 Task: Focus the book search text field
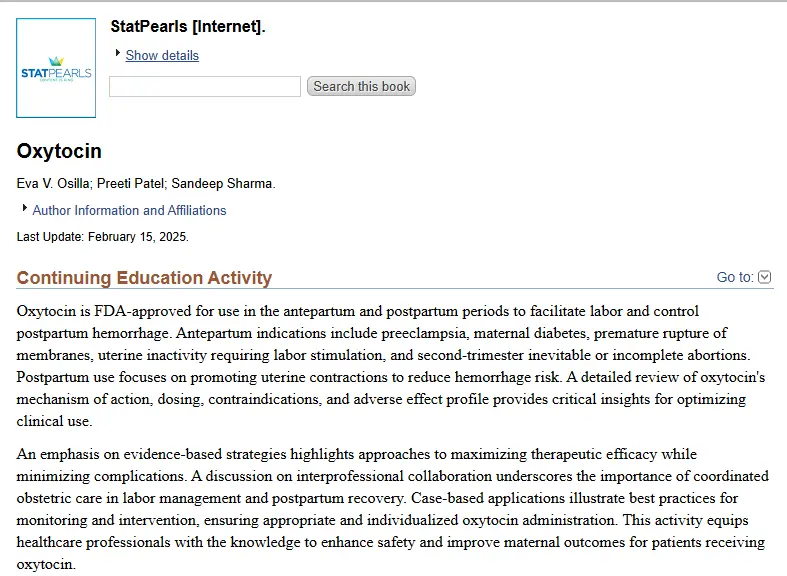pos(205,86)
